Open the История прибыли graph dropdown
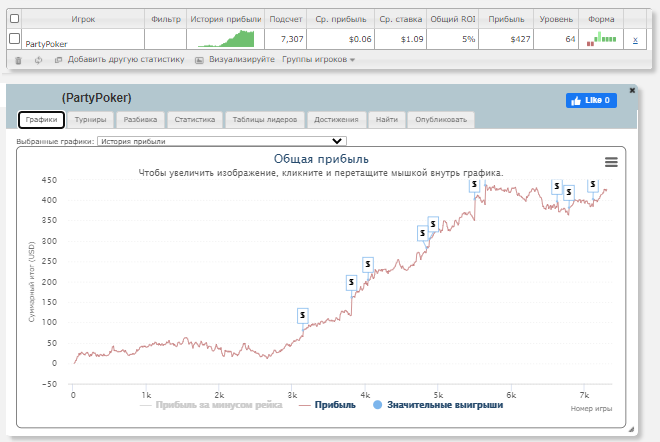 click(222, 141)
